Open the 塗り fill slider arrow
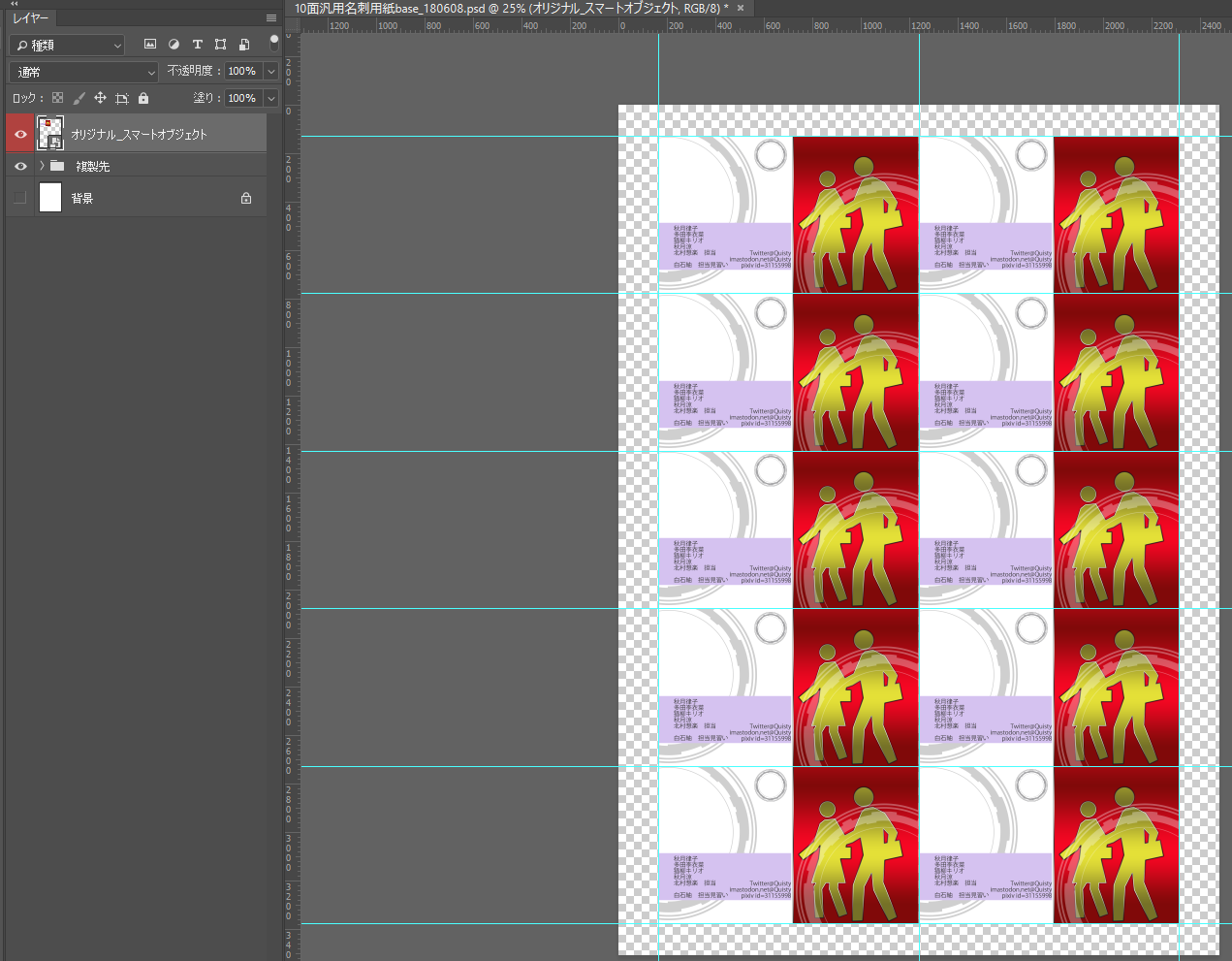Image resolution: width=1232 pixels, height=961 pixels. tap(271, 98)
